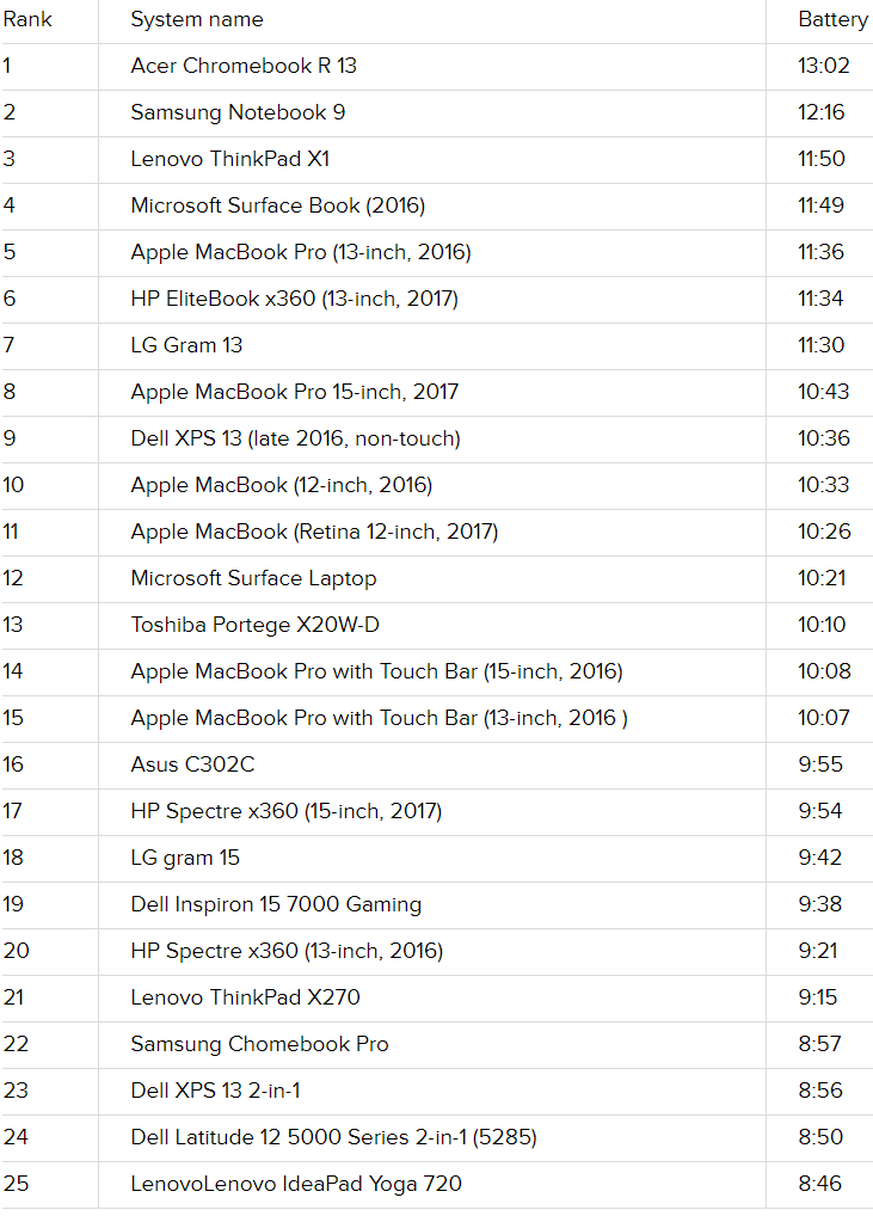This screenshot has height=1216, width=873.
Task: Click the 8:46 battery value
Action: [x=820, y=1184]
